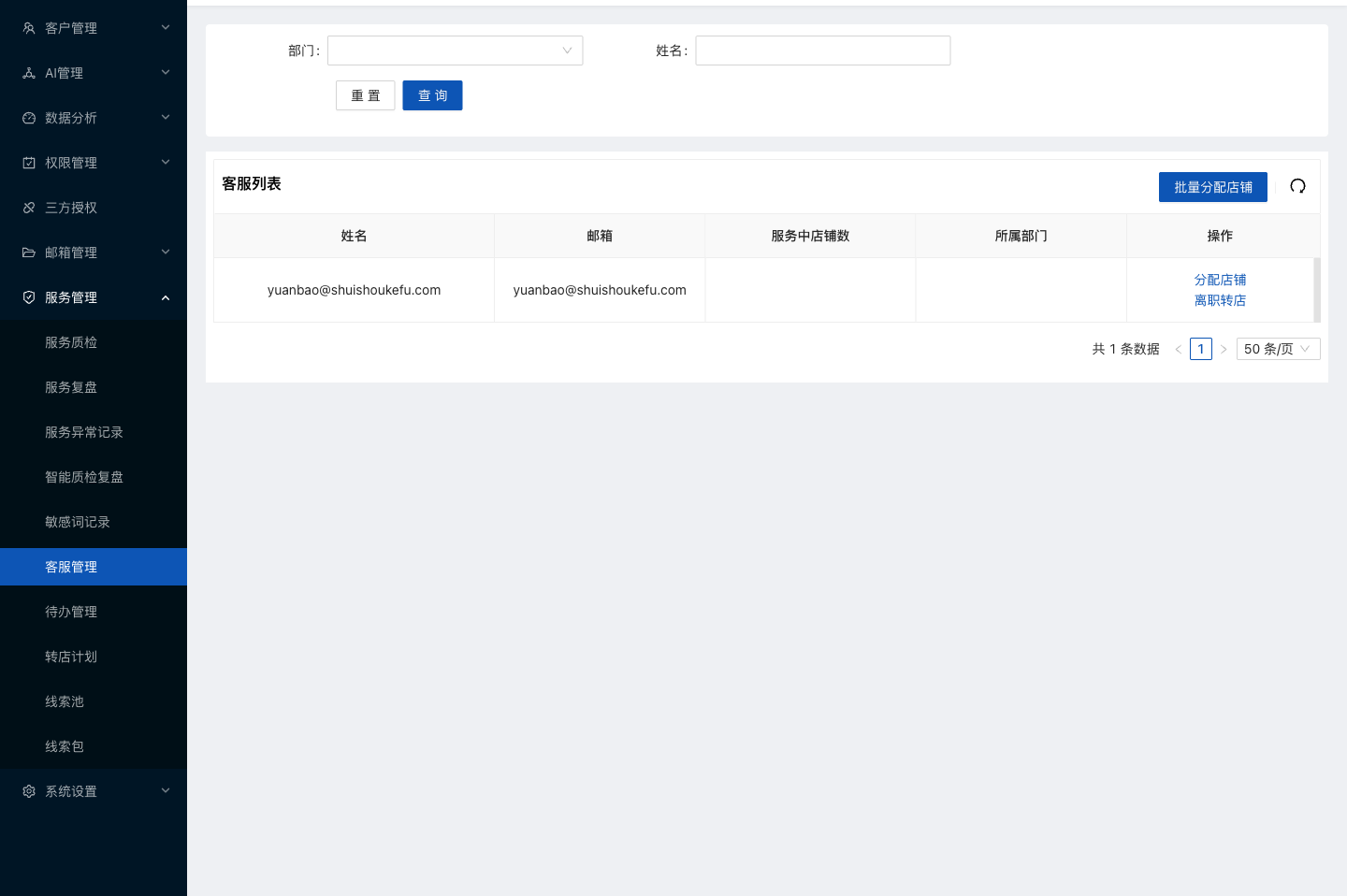Click the 客服列表 table title
This screenshot has height=896, width=1347.
click(252, 183)
